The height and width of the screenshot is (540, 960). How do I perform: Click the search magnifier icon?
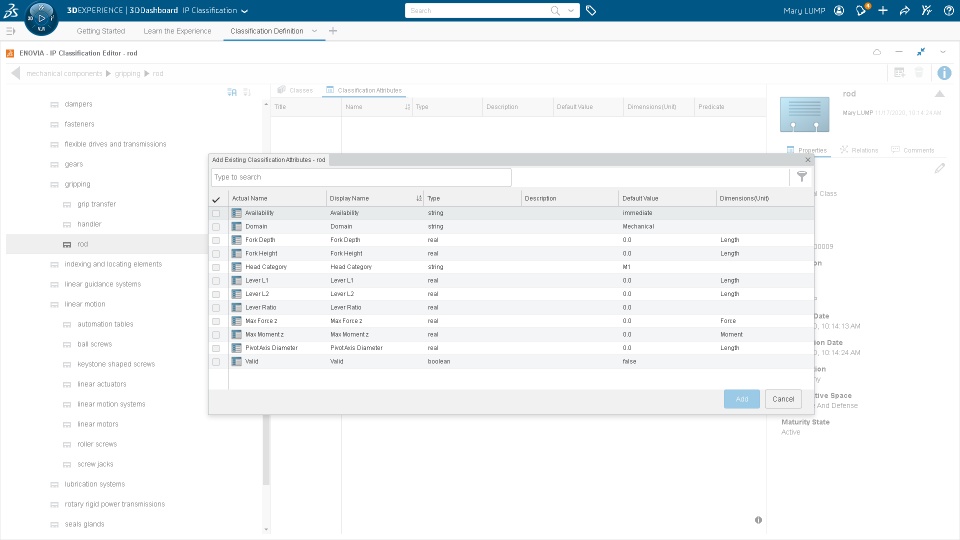555,10
